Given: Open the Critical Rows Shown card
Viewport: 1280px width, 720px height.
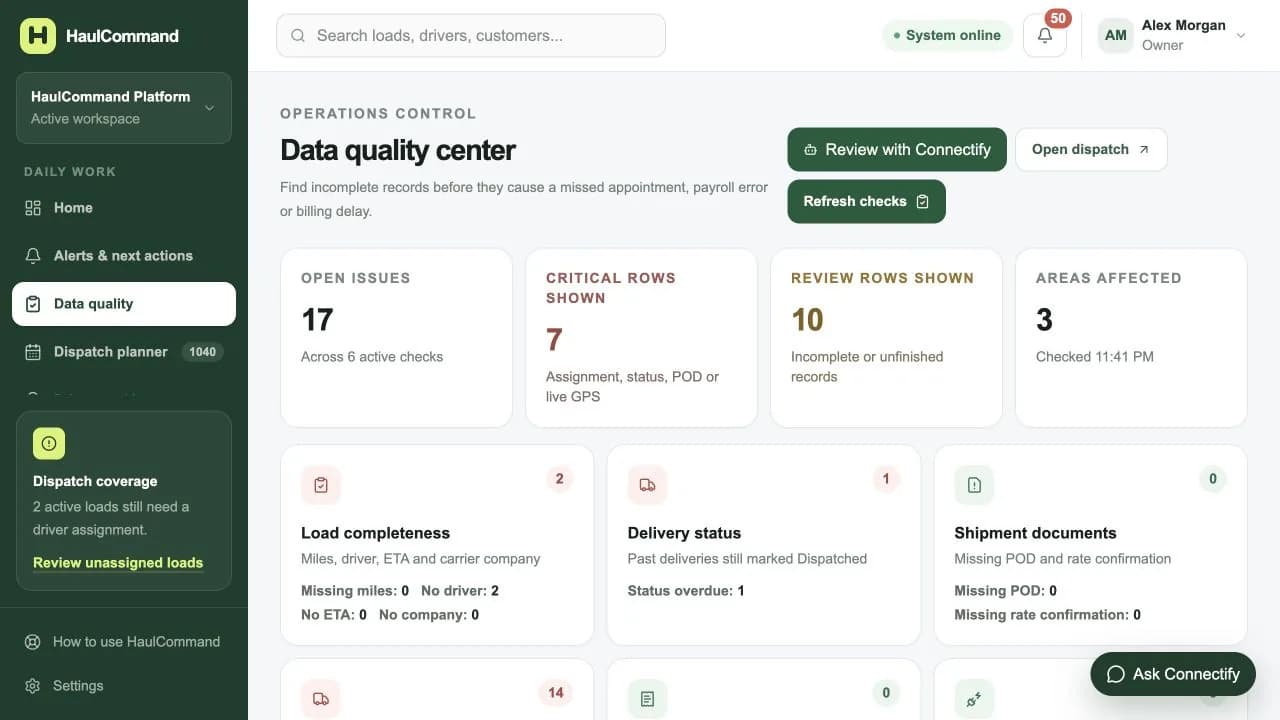Looking at the screenshot, I should point(642,338).
